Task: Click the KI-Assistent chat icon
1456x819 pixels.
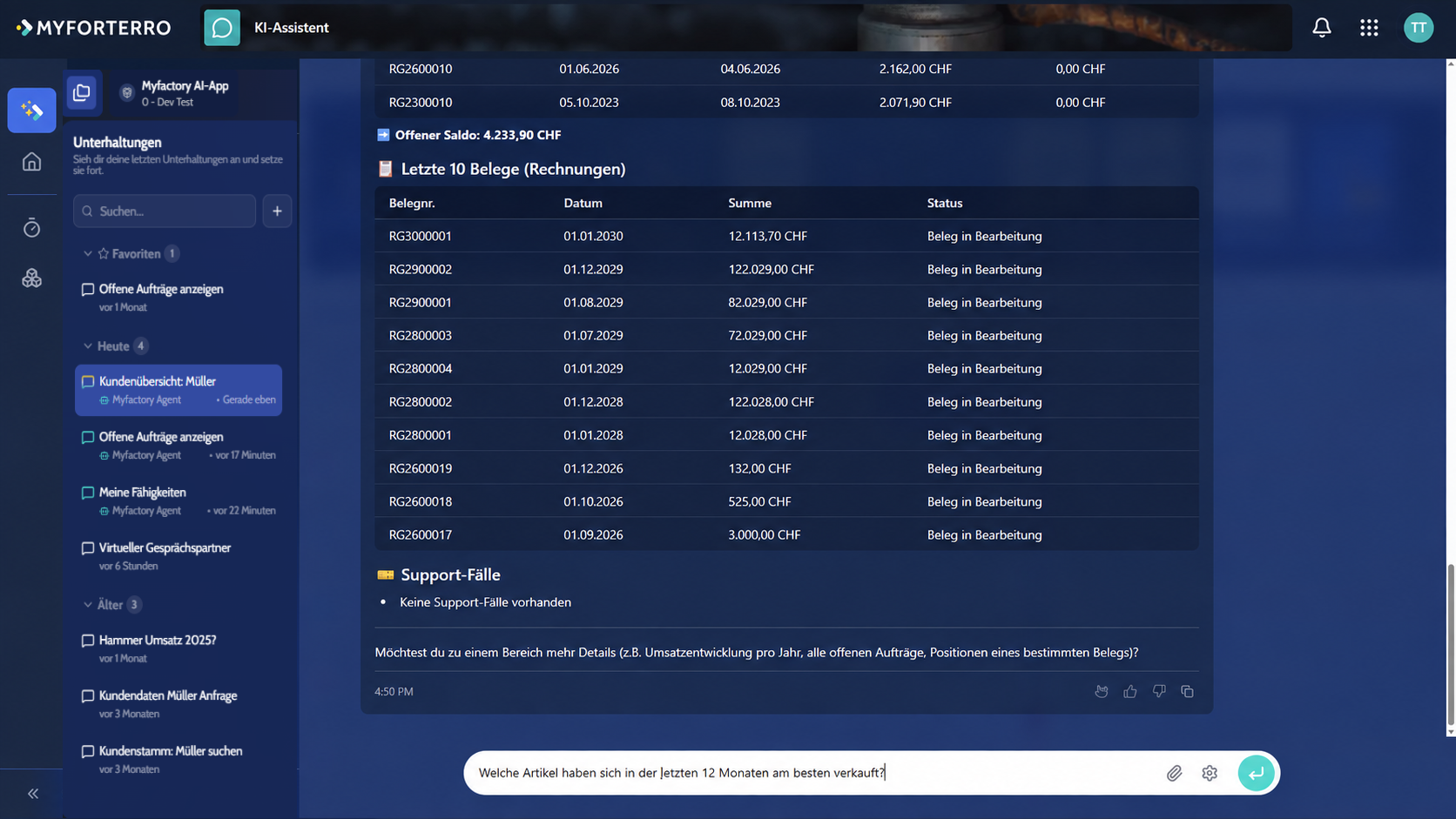Action: (222, 28)
